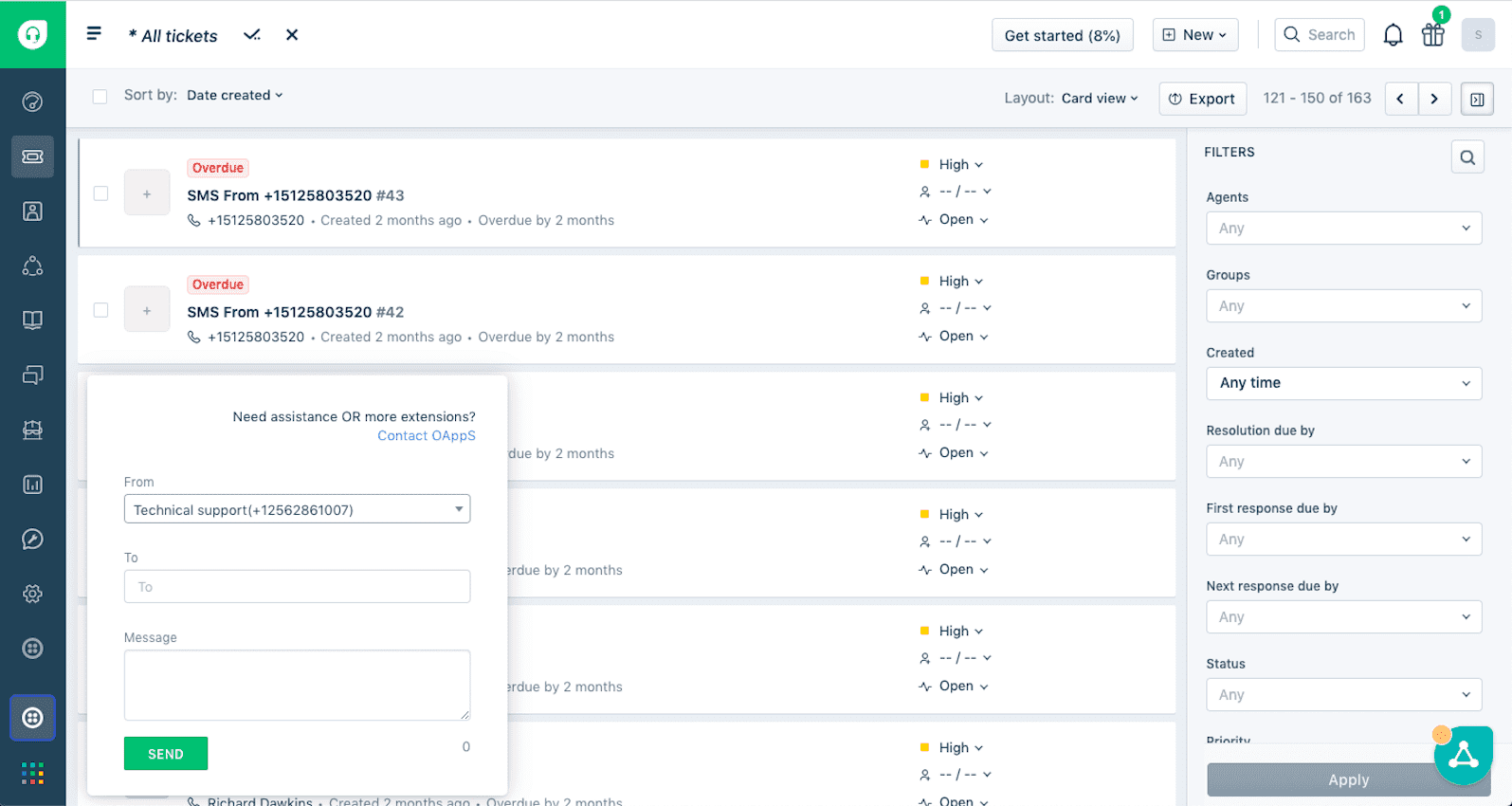Open the Admin gear icon in sidebar
Image resolution: width=1512 pixels, height=806 pixels.
(32, 594)
